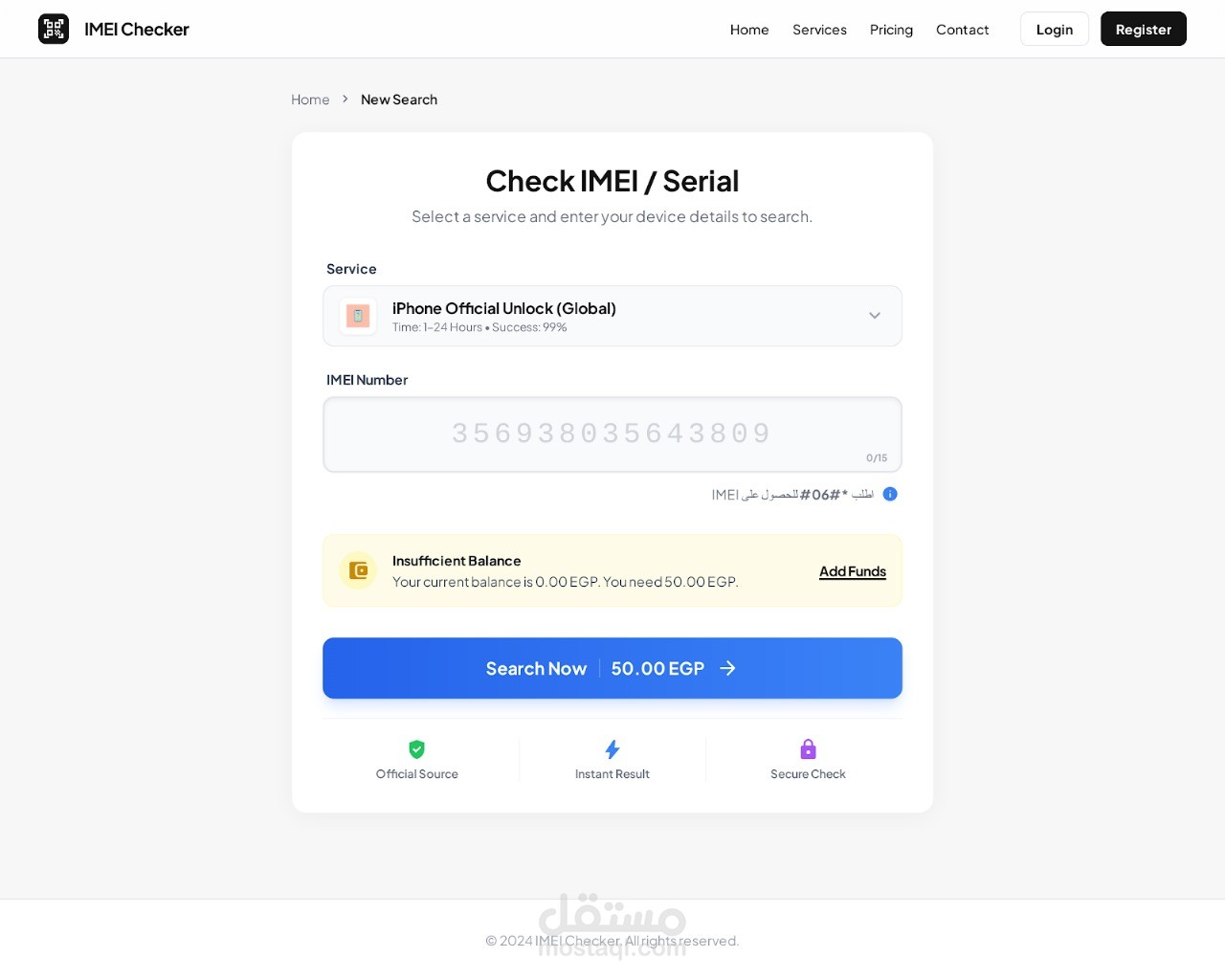Click the purple Secure Check padlock icon
Screen dimensions: 1225x980
808,749
